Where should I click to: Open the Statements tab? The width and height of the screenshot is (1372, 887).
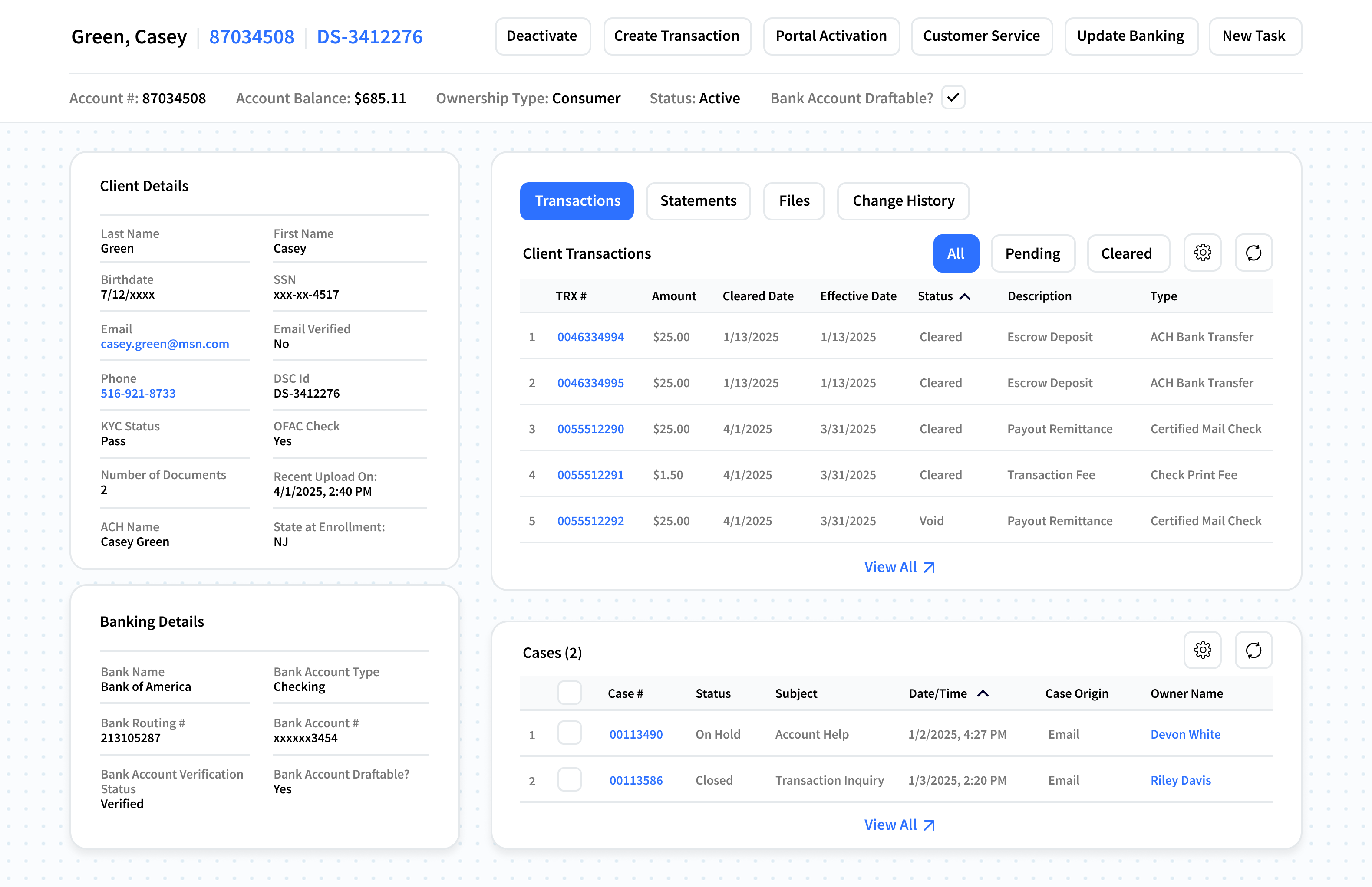click(698, 201)
